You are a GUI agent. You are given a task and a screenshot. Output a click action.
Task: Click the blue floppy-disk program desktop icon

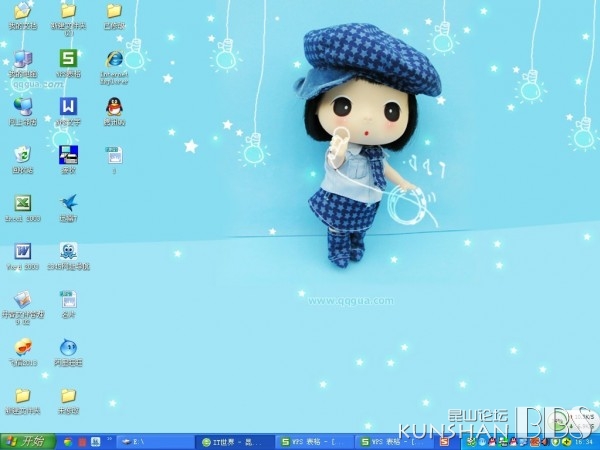click(68, 155)
